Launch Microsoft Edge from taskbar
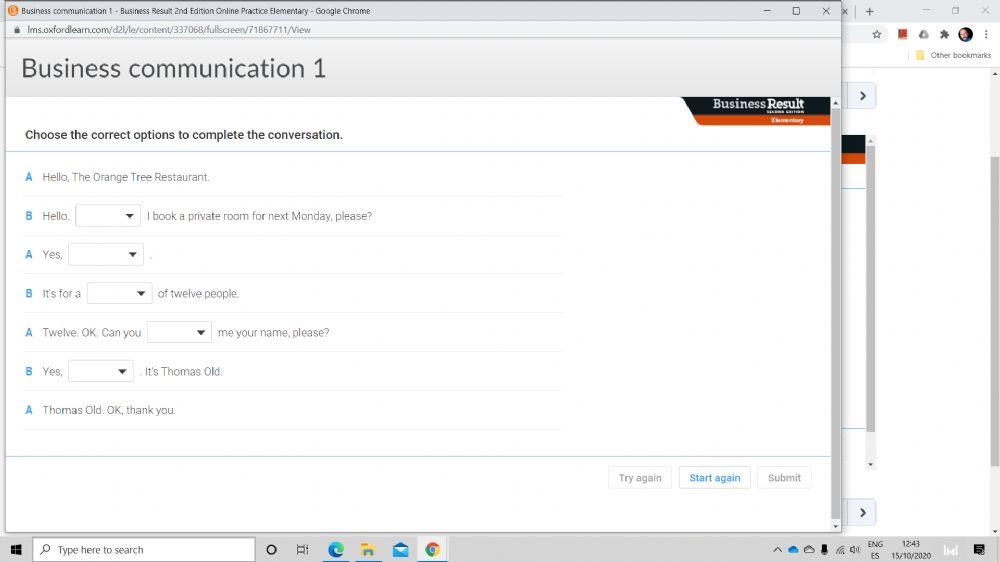Image resolution: width=1000 pixels, height=562 pixels. (x=335, y=549)
